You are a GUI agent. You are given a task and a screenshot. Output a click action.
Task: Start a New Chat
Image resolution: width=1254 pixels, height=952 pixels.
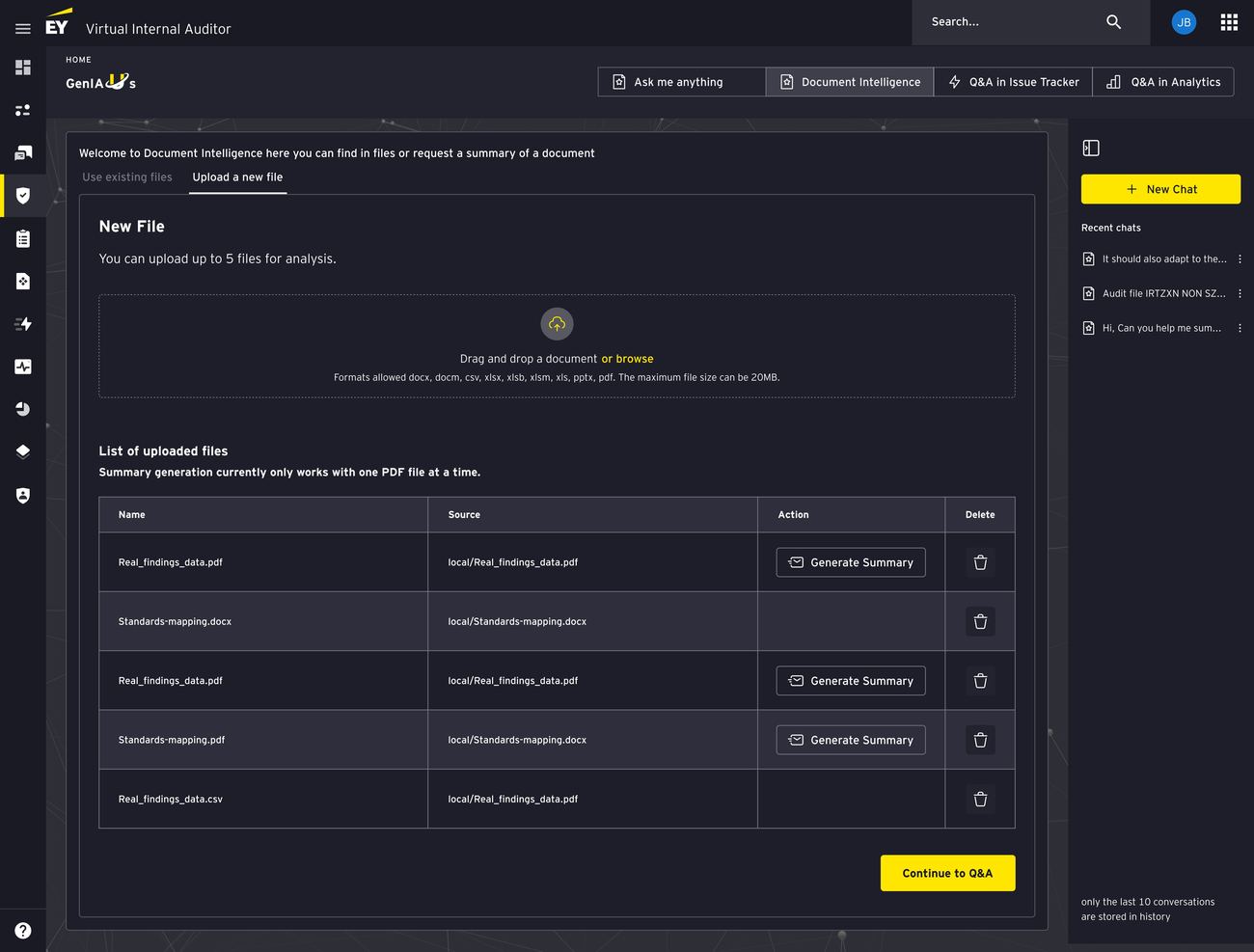point(1160,189)
